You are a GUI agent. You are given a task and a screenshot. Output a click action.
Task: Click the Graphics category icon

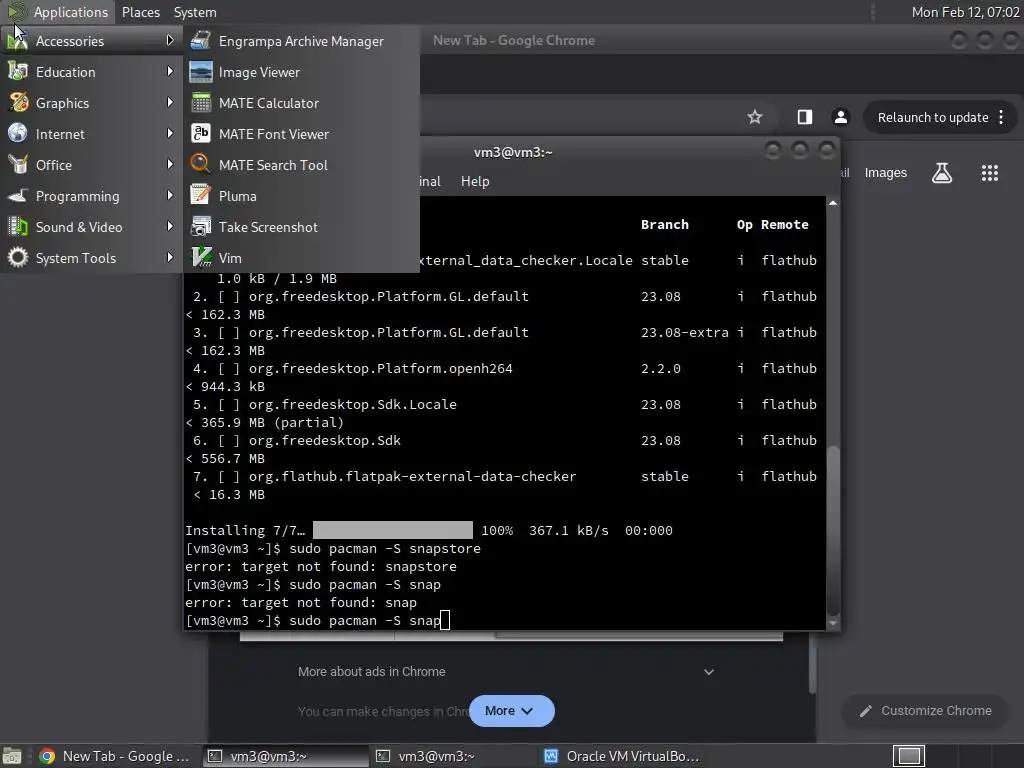18,103
